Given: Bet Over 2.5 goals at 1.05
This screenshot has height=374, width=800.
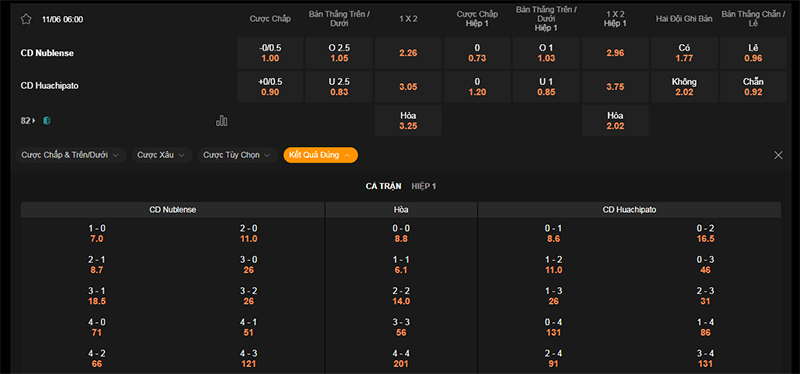Looking at the screenshot, I should tap(339, 53).
